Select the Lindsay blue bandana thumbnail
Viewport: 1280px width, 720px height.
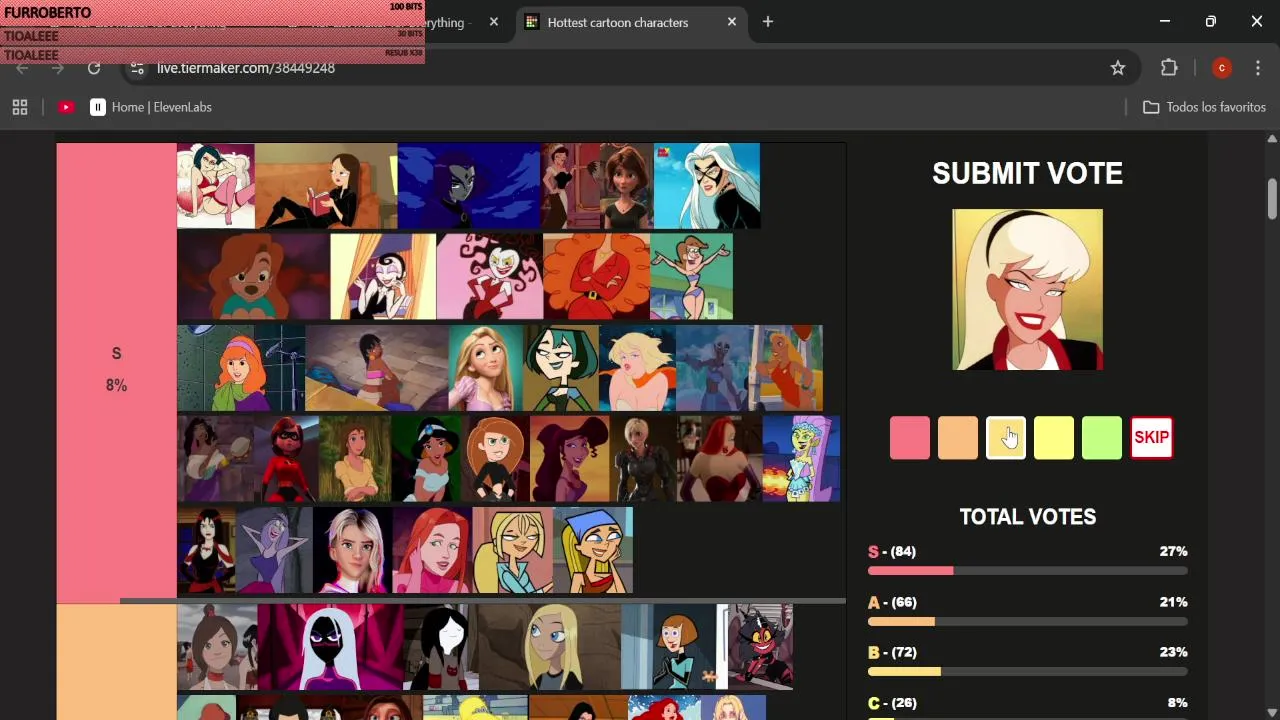pos(593,550)
